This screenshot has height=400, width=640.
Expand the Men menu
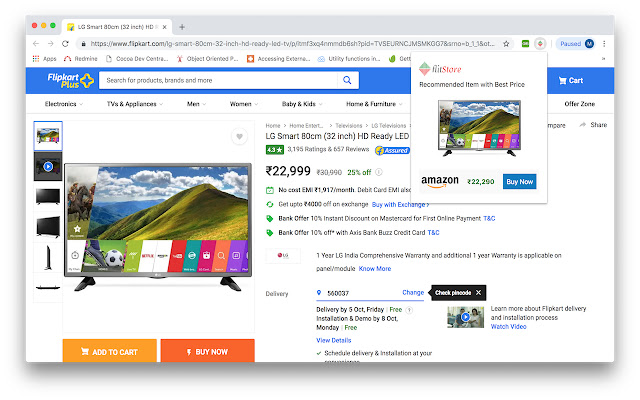[x=196, y=104]
